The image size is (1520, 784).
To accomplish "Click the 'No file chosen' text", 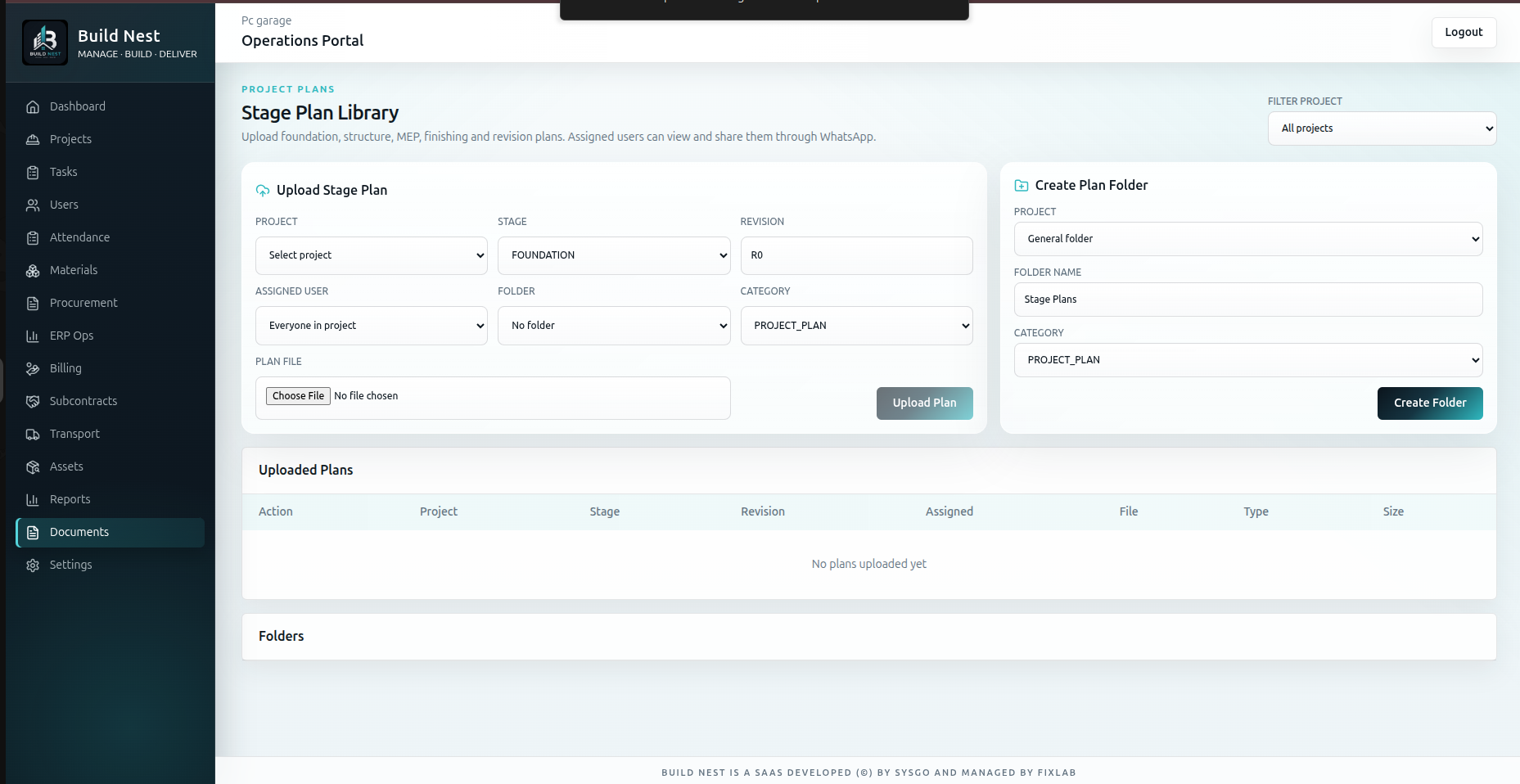I will [x=366, y=396].
